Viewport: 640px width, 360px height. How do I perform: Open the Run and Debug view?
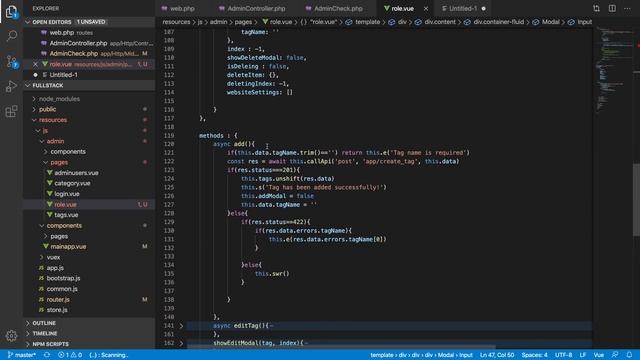coord(11,87)
